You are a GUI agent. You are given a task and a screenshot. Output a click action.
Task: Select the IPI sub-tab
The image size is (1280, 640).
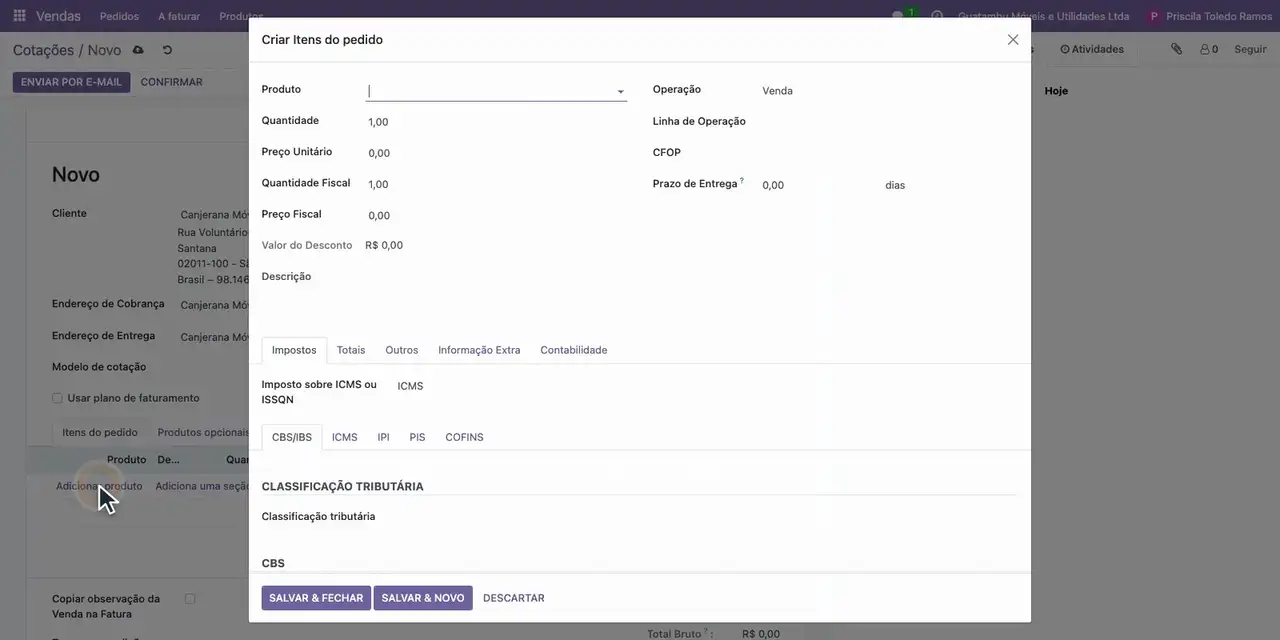(x=383, y=437)
